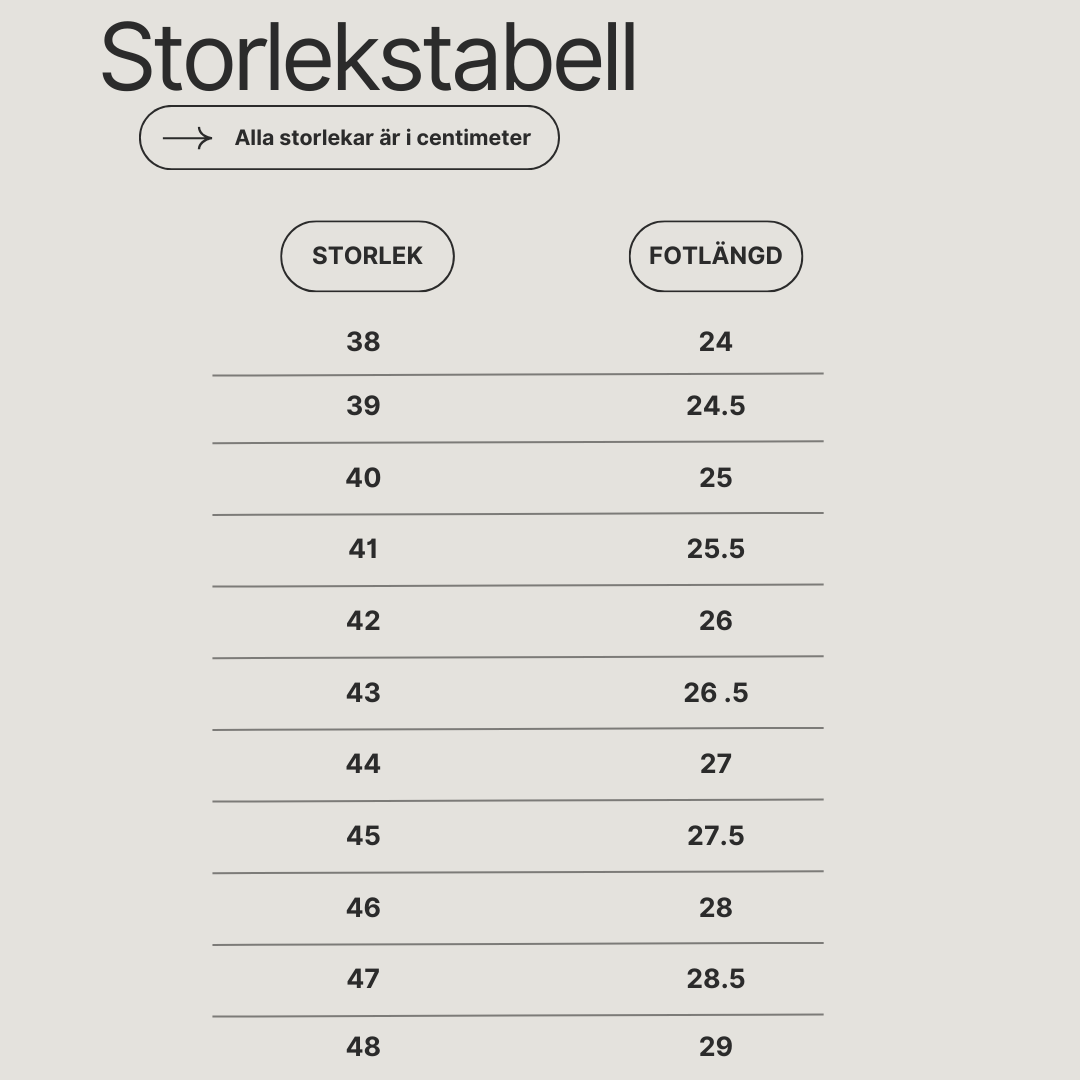Image resolution: width=1080 pixels, height=1080 pixels.
Task: Click size 47 in Storlek column
Action: [x=363, y=979]
